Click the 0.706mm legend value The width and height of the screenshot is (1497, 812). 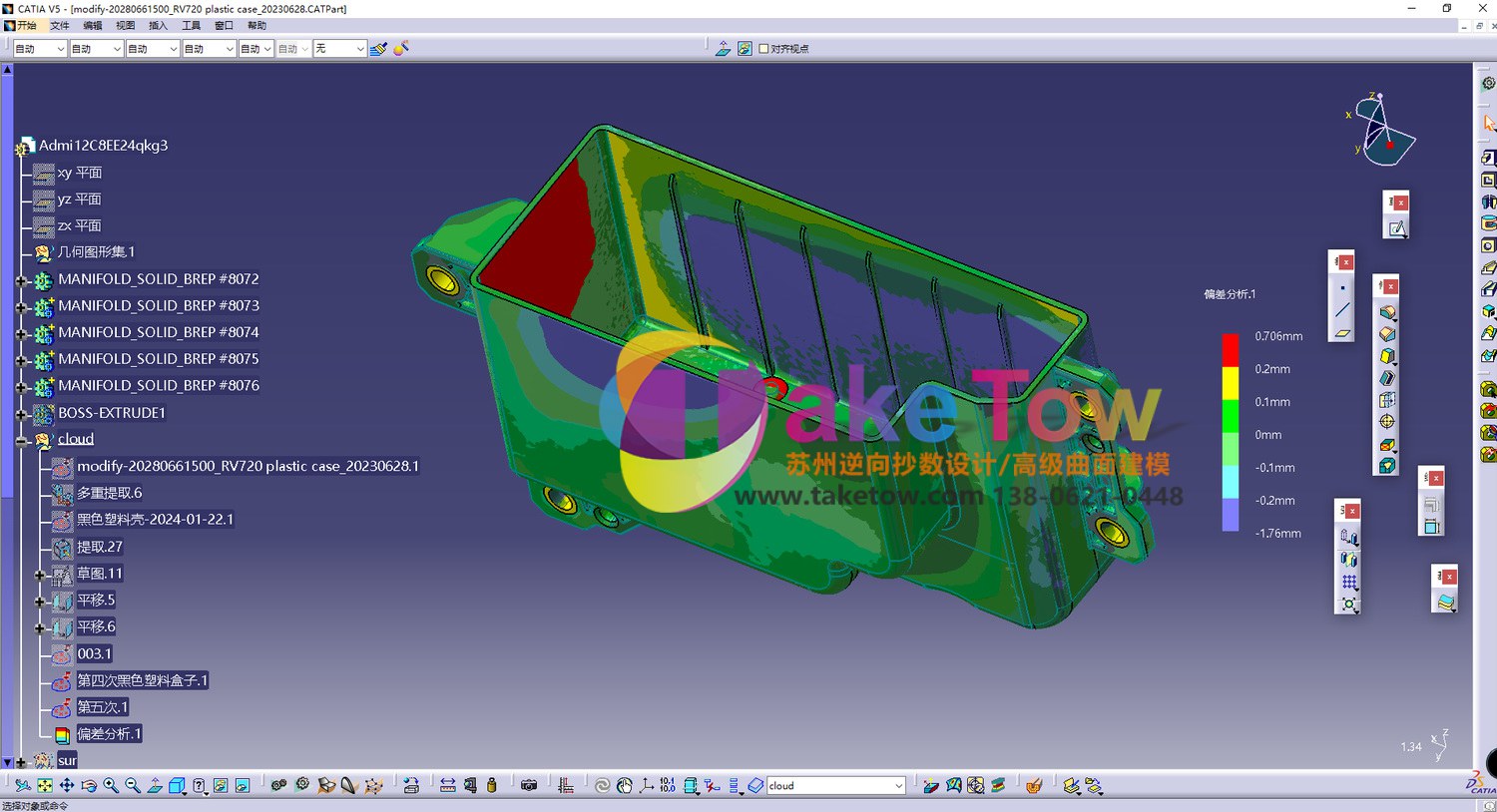pos(1278,336)
